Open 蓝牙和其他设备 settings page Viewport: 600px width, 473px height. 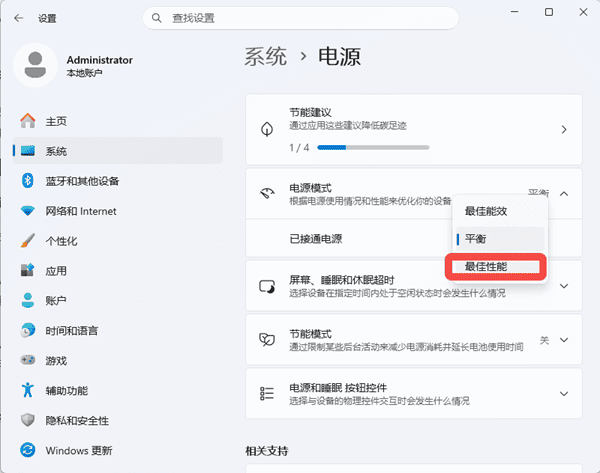118,181
